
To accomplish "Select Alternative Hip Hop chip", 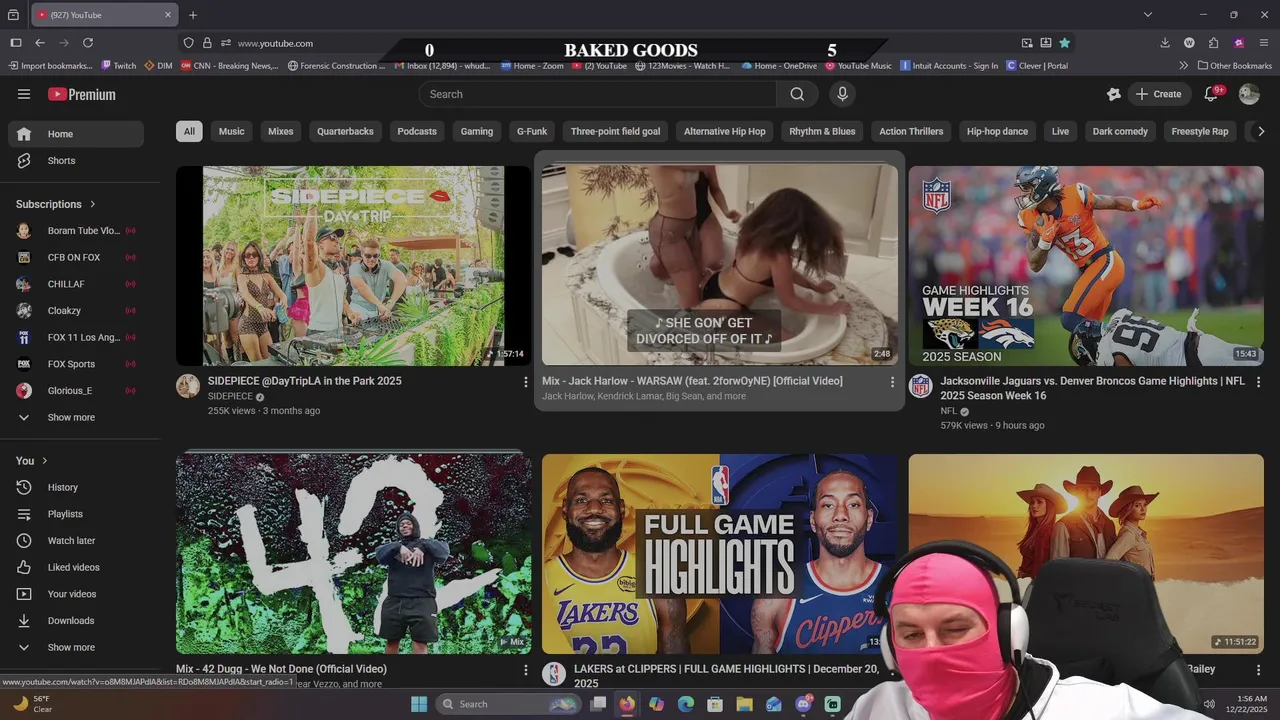I will 725,131.
